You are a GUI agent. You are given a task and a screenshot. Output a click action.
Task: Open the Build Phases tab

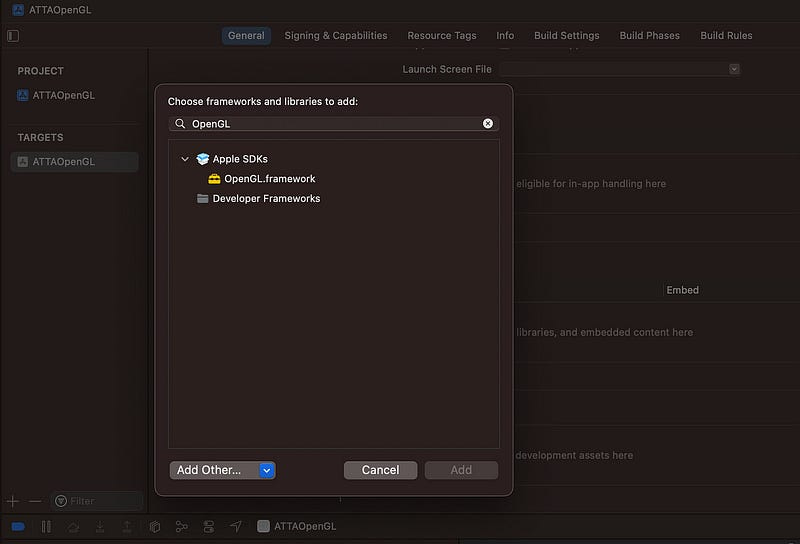coord(649,36)
